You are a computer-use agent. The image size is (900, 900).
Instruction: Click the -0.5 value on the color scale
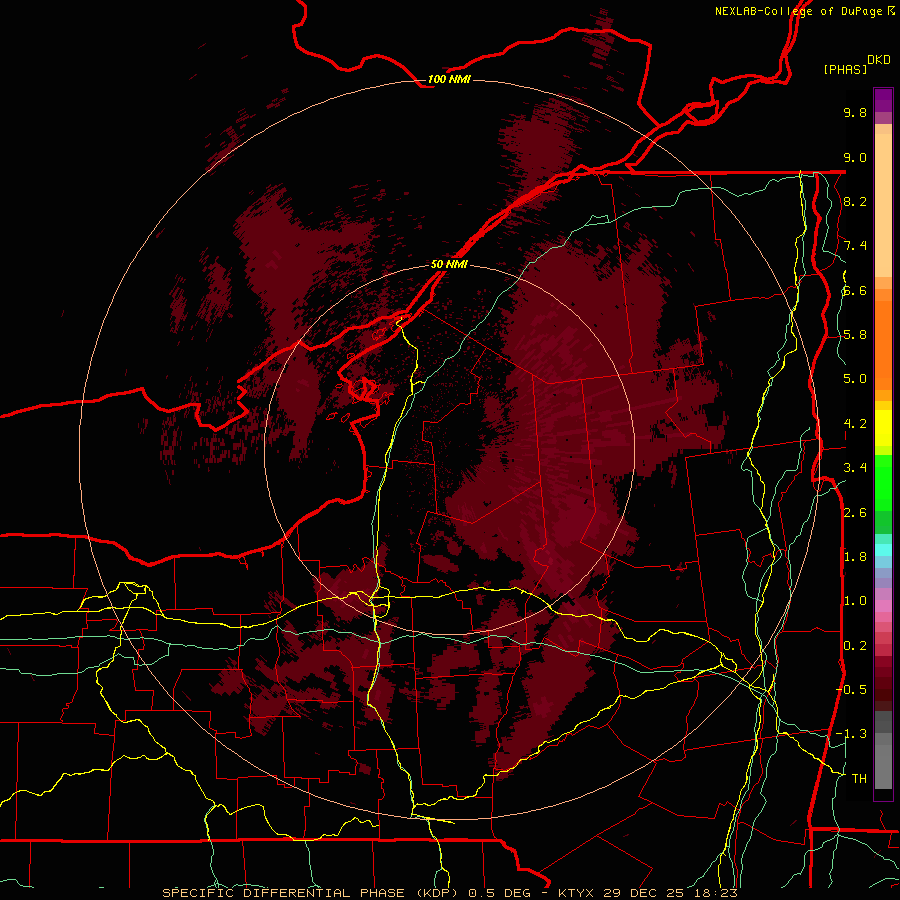851,690
